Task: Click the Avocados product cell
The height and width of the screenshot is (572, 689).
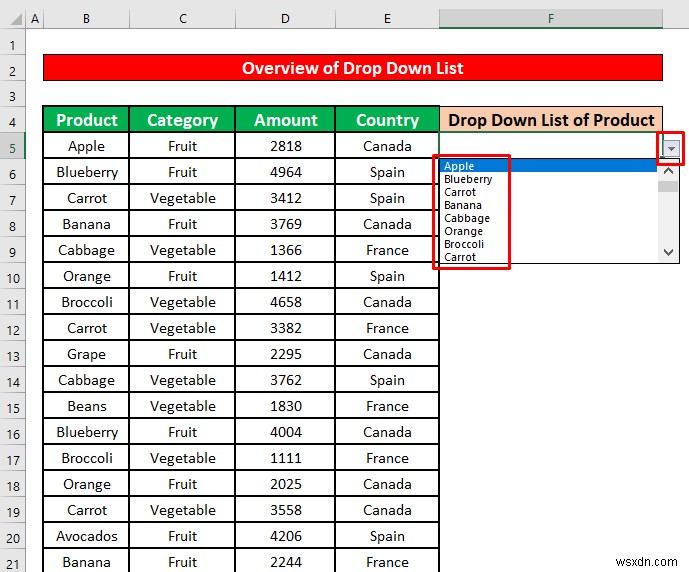Action: coord(86,536)
